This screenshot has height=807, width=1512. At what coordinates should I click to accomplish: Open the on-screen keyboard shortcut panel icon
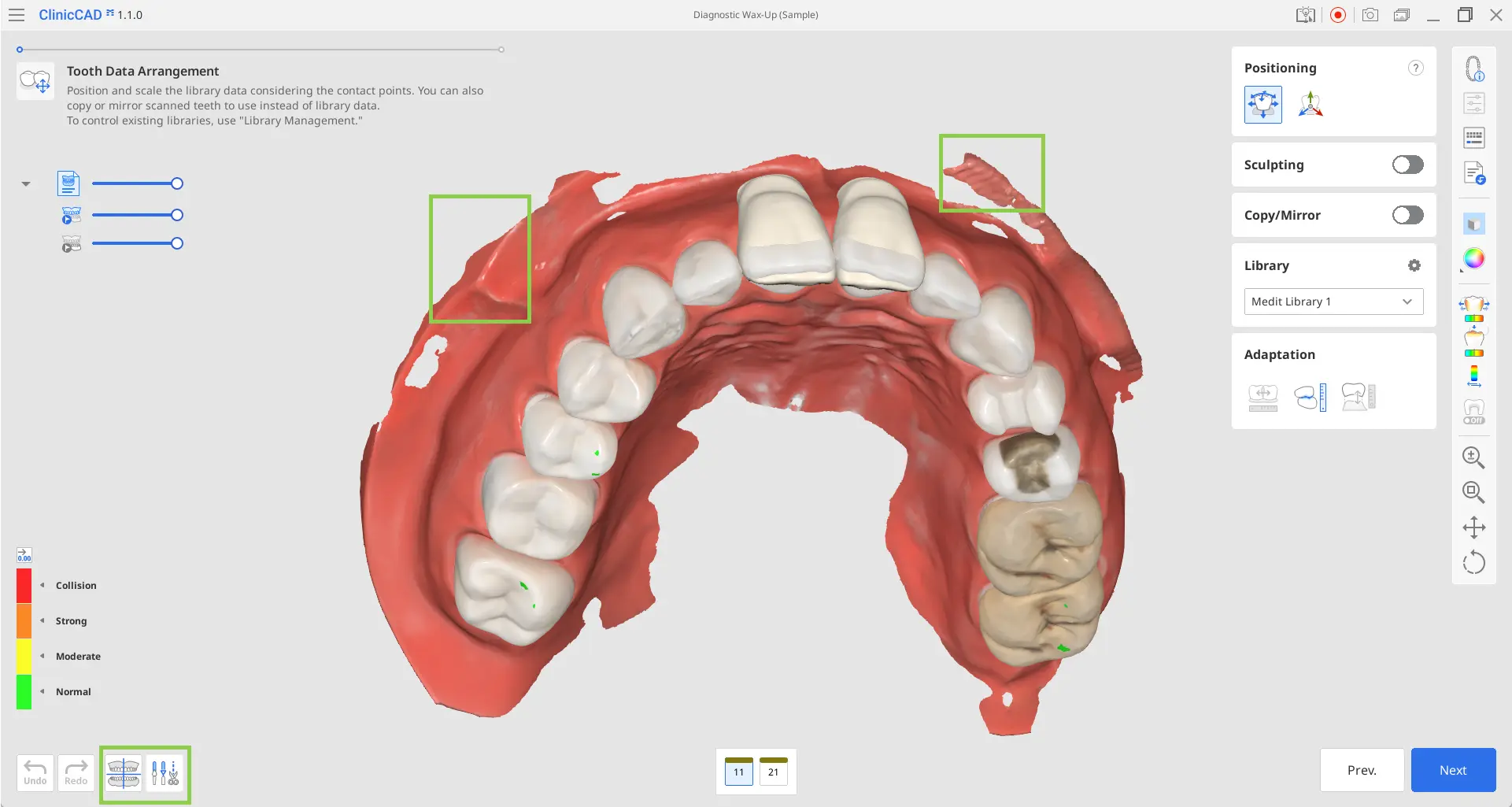(x=1474, y=138)
